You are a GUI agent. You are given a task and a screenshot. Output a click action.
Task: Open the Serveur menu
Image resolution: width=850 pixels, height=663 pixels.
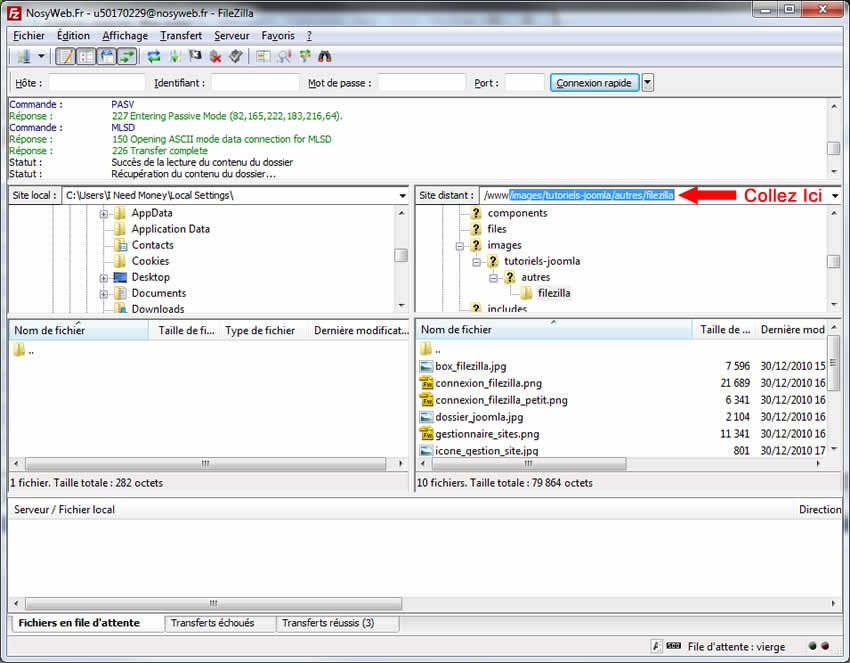231,36
